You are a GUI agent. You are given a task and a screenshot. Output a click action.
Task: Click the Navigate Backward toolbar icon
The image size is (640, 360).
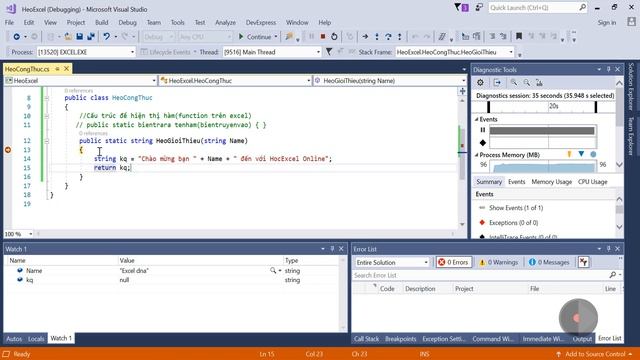pos(16,37)
